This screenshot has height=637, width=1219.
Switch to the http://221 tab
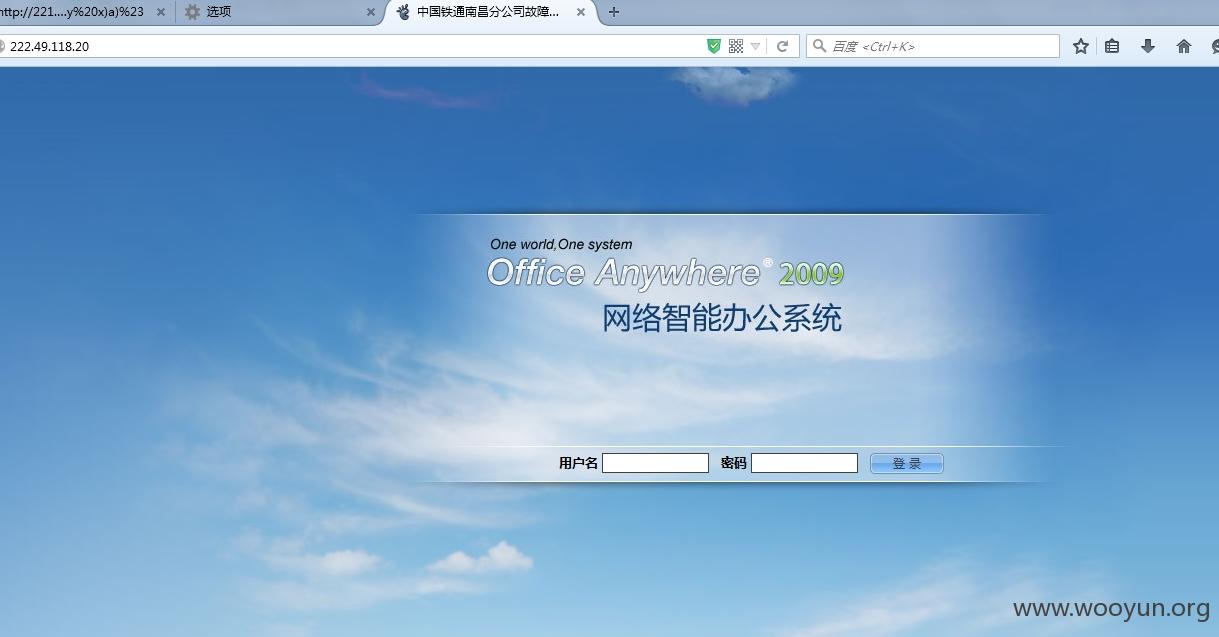86,12
